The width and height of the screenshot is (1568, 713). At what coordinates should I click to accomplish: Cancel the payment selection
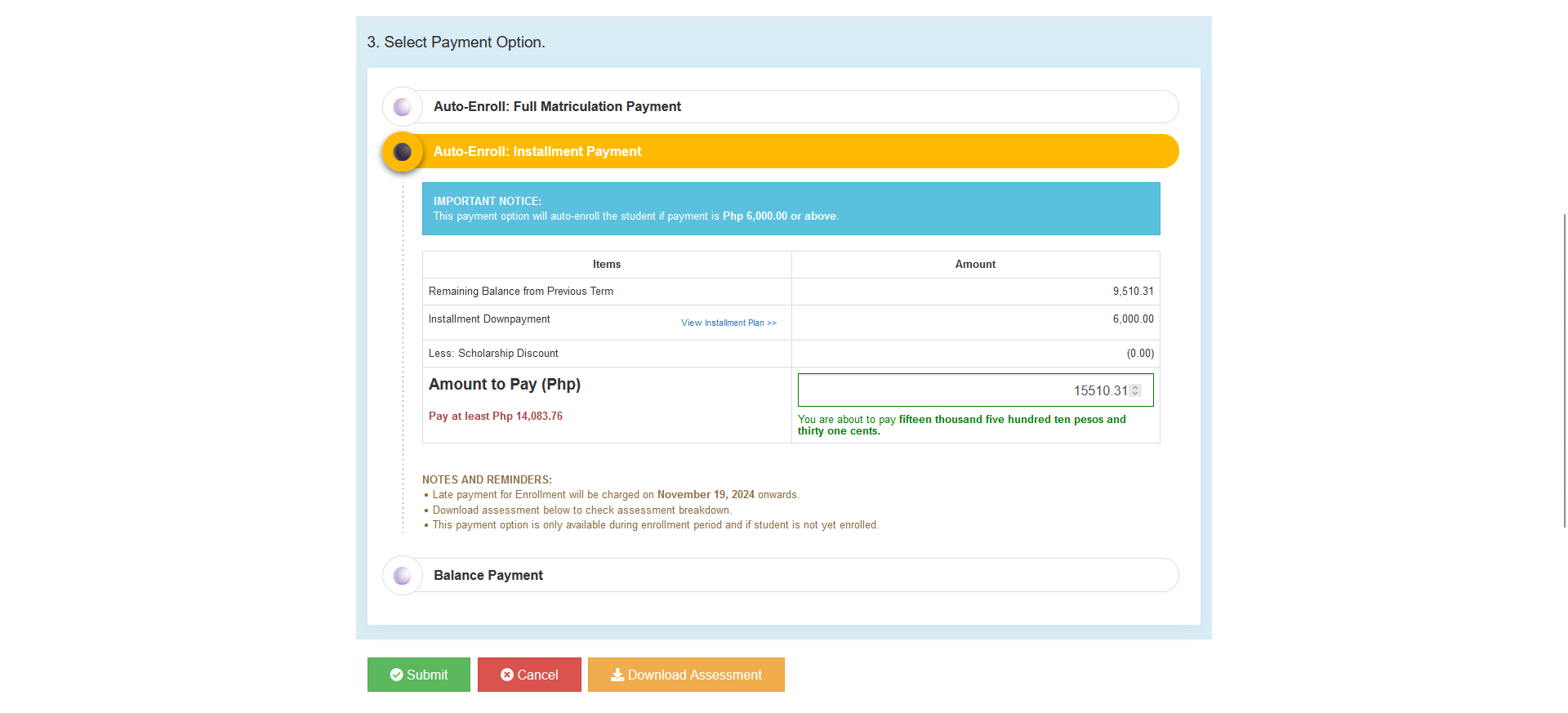click(529, 675)
